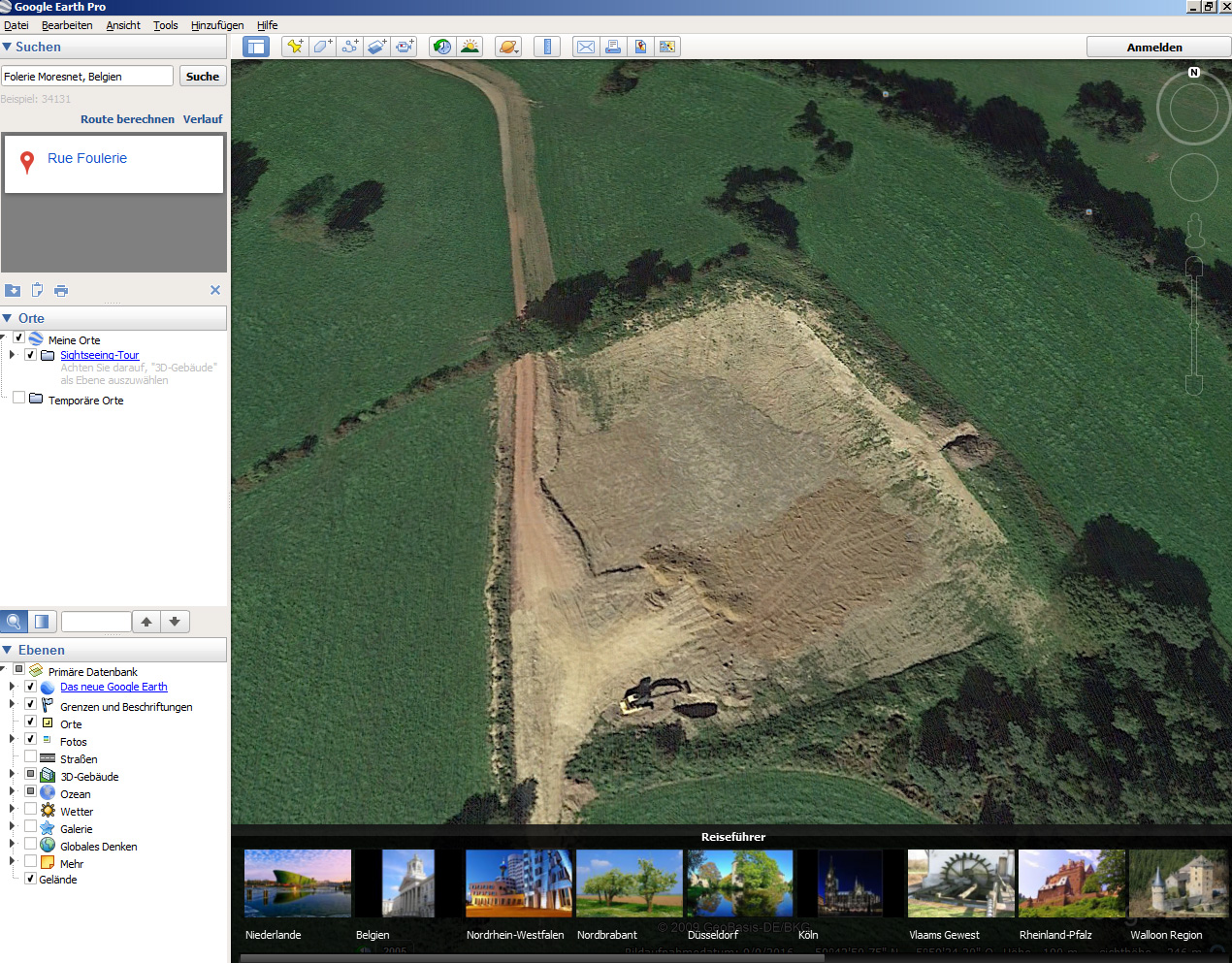Click the search field containing Folerie Moresnet
Viewport: 1232px width, 963px height.
(87, 77)
